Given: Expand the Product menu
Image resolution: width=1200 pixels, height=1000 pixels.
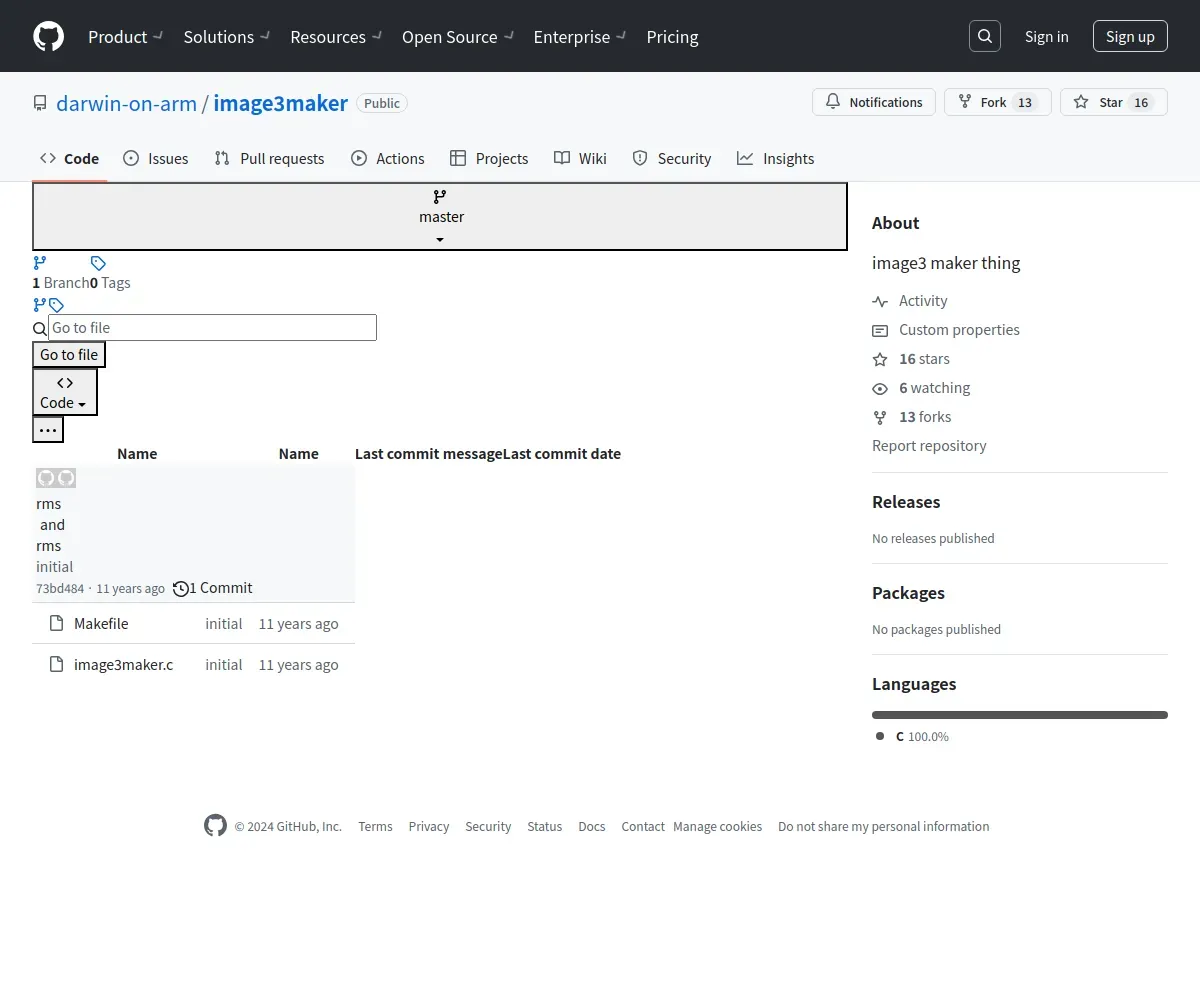Looking at the screenshot, I should [125, 37].
